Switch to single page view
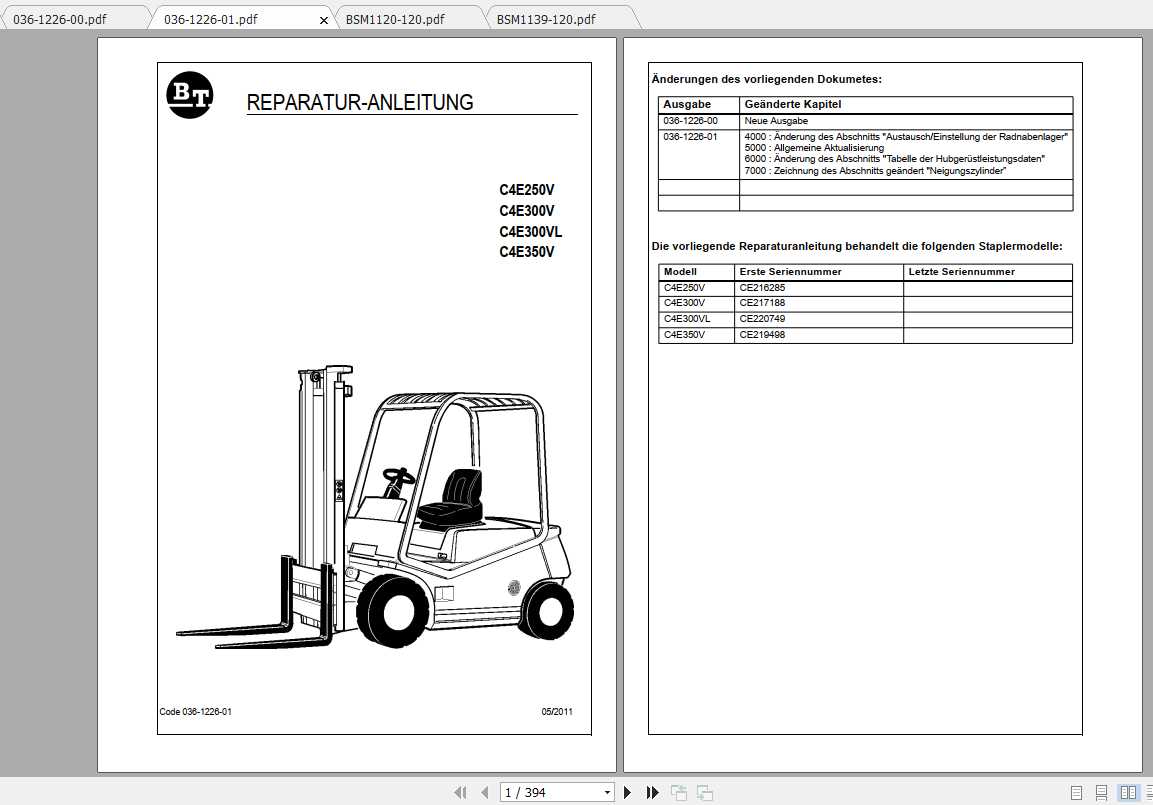Image resolution: width=1153 pixels, height=805 pixels. click(x=1077, y=793)
